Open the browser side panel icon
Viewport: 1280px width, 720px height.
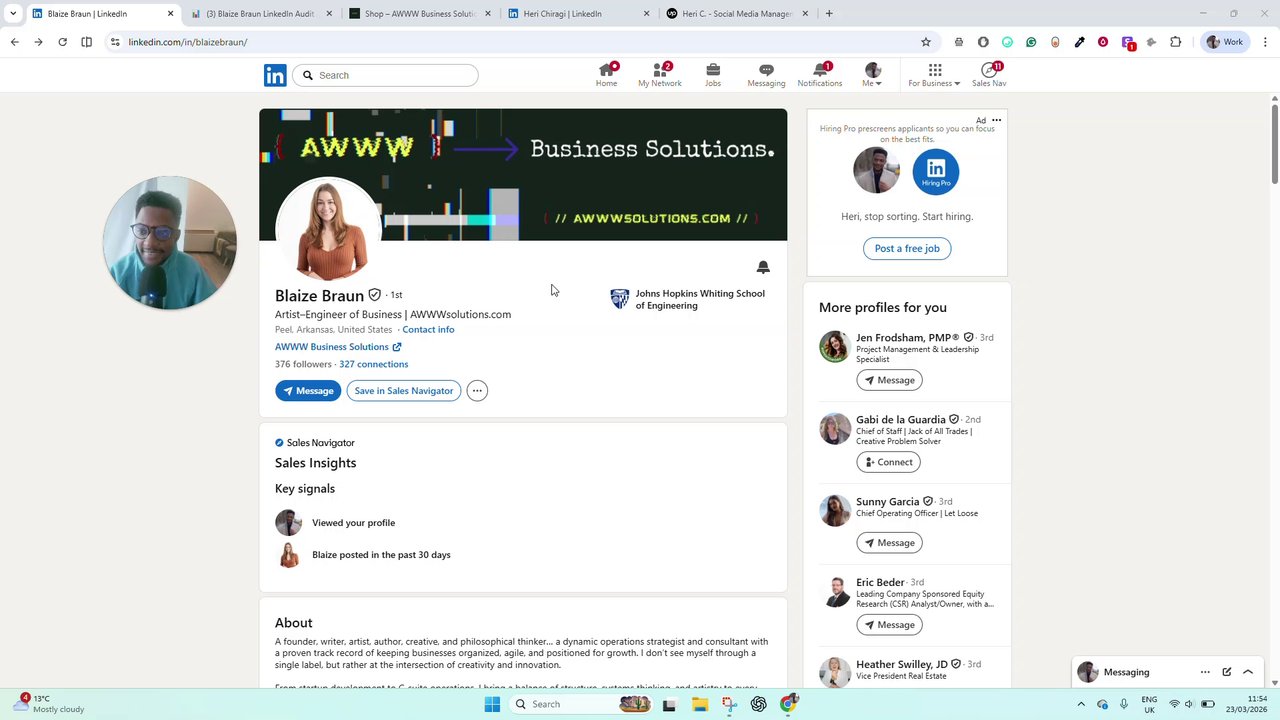point(86,42)
